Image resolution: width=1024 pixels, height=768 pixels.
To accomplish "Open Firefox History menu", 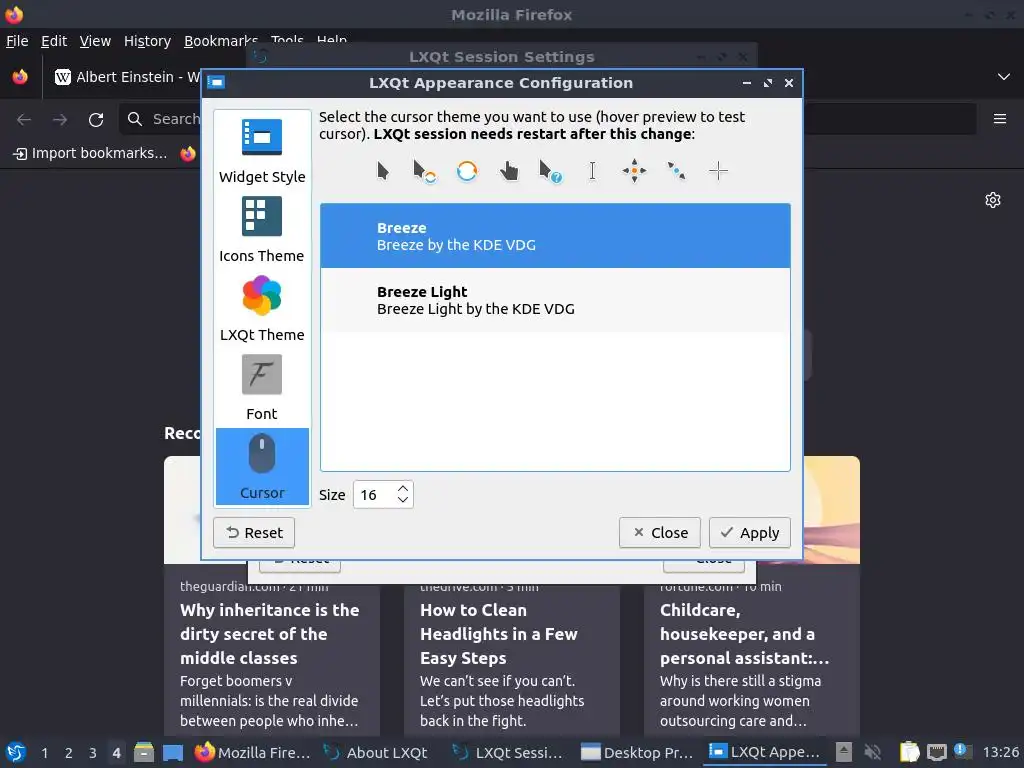I will [148, 41].
